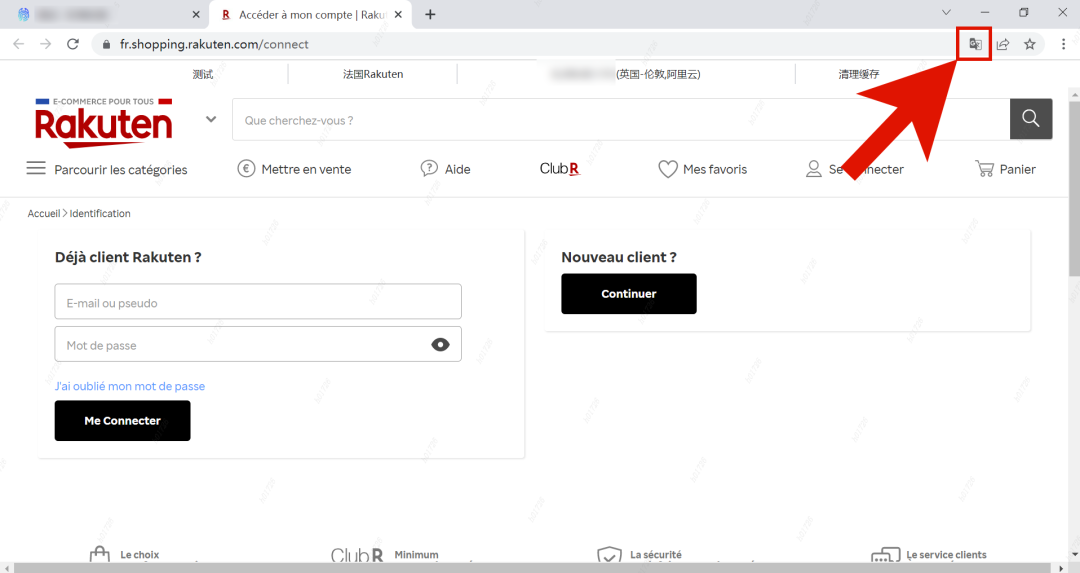
Task: Expand dropdown arrow beside Rakuten logo
Action: point(211,119)
